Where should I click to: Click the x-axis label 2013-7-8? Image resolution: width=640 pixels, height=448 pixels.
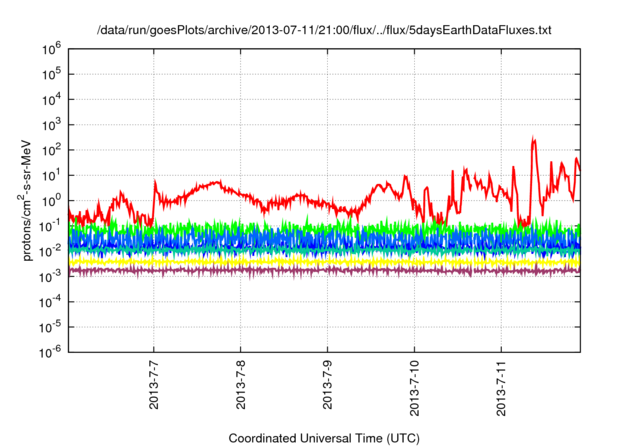pyautogui.click(x=241, y=385)
